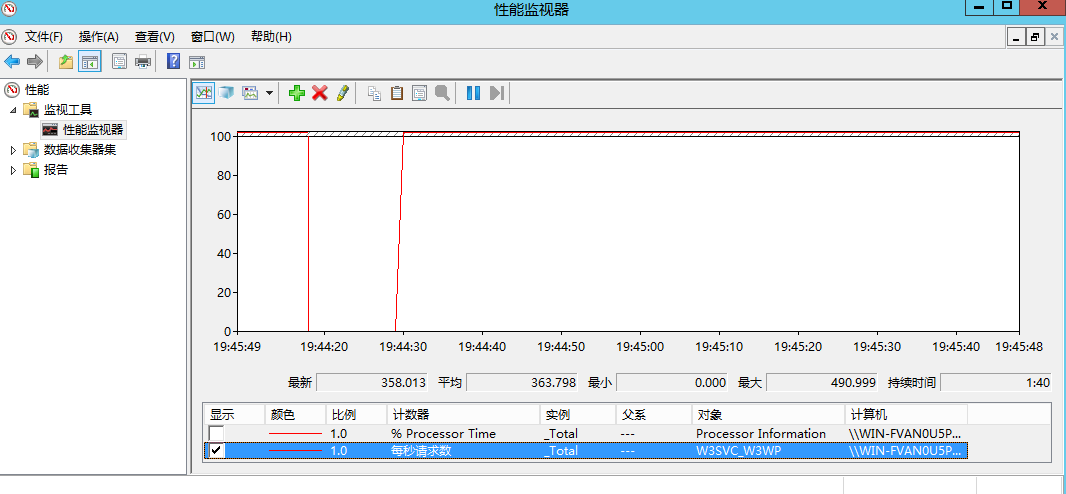Collapse the 监视工具 tree node

coord(13,110)
